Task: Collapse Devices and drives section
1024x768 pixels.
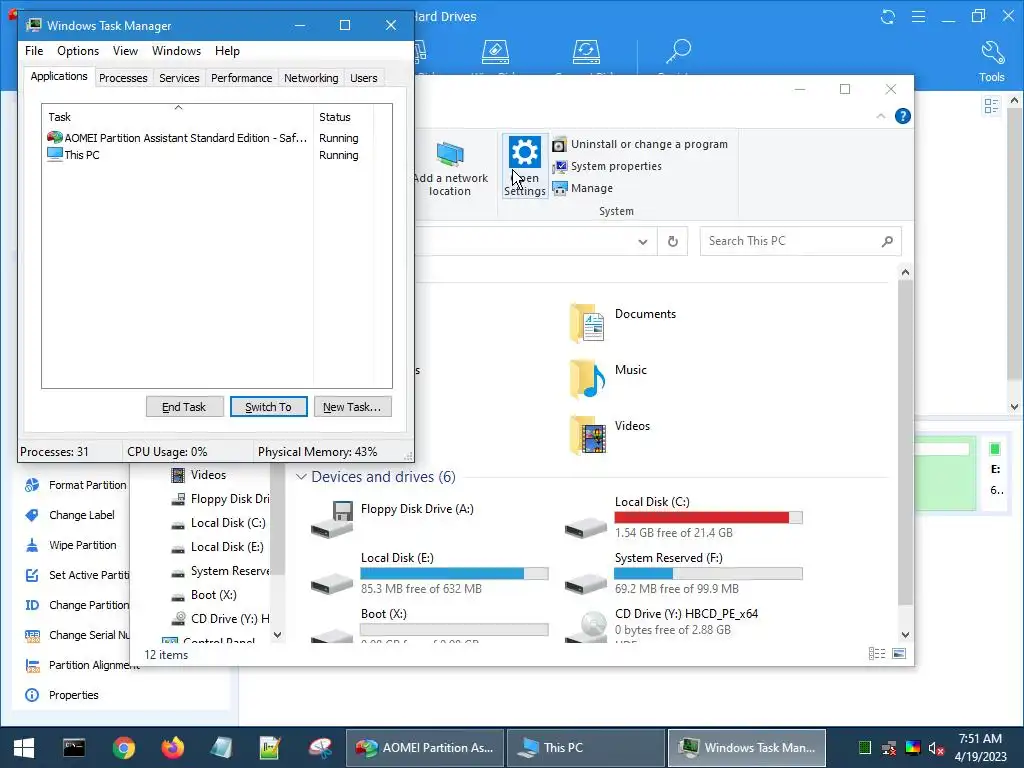Action: pos(301,477)
